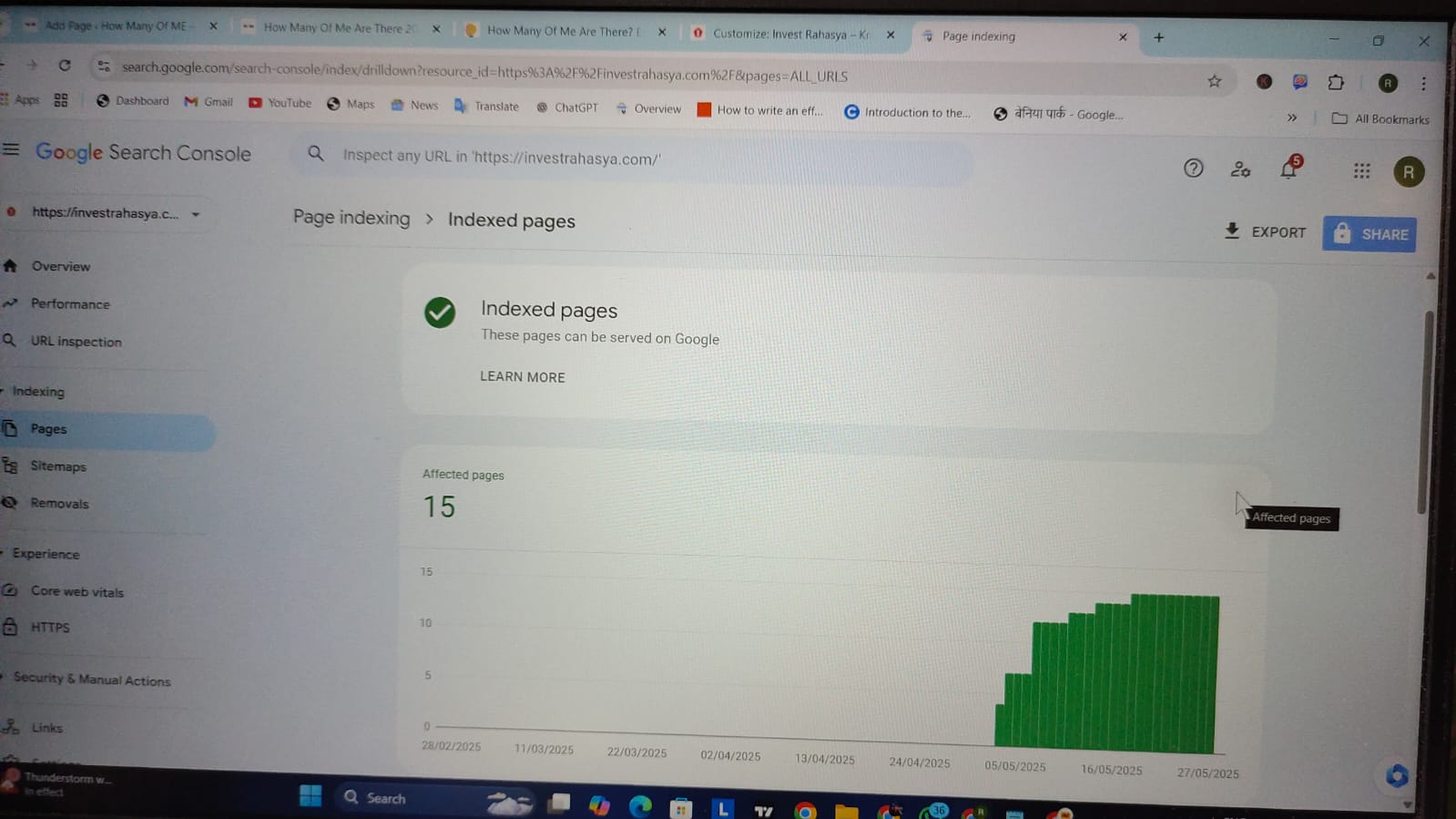Open Task View from the taskbar
The image size is (1456, 819).
pos(558,804)
